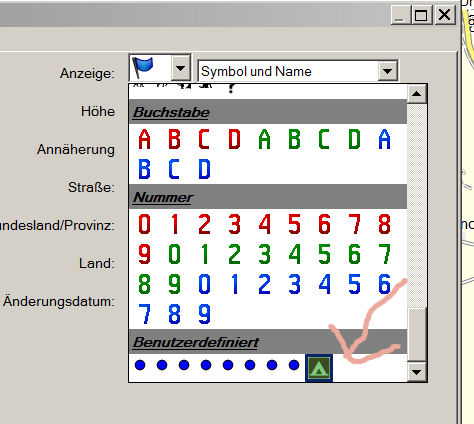This screenshot has height=424, width=474.
Task: Expand the Symbol und Name dropdown
Action: pos(387,71)
